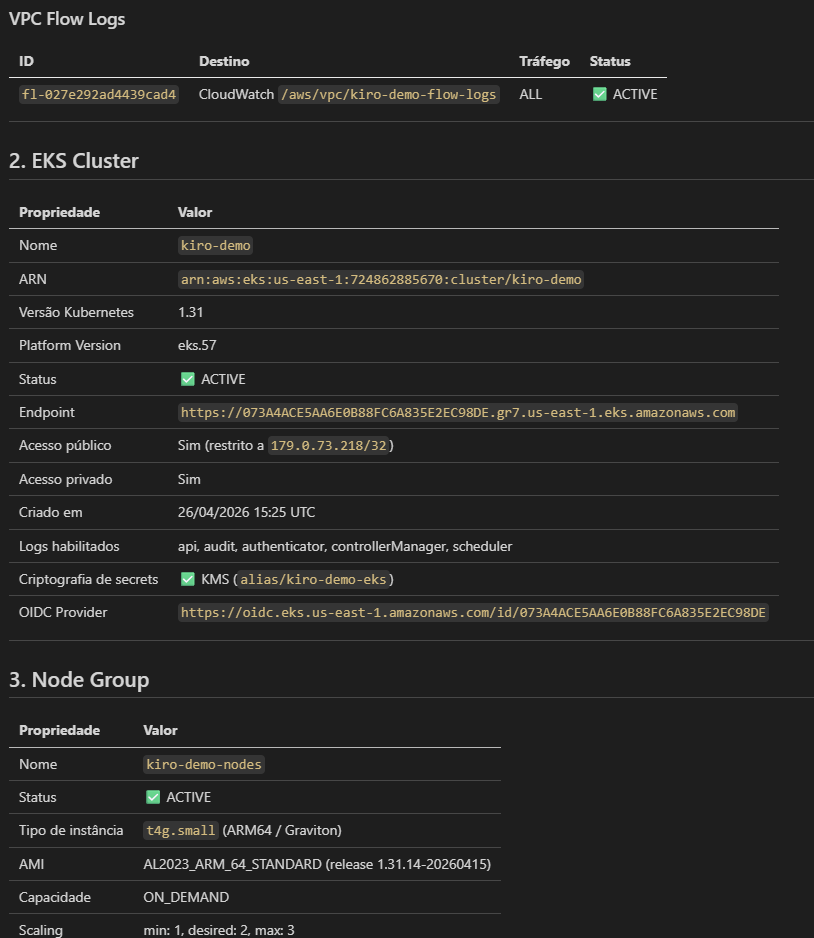Select the flow log ID fl-027e292ad4439cad4
Screen dimensions: 814x938
pyautogui.click(x=98, y=94)
